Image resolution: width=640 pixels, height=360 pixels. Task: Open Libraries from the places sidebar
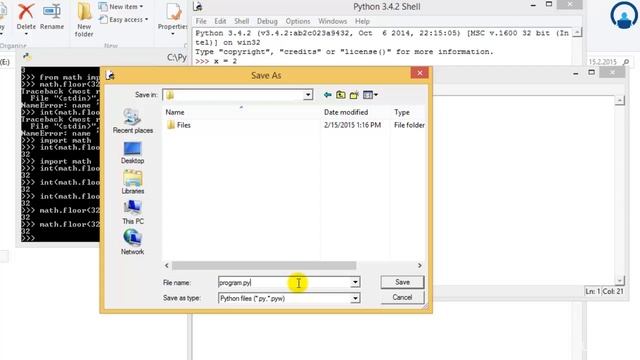coord(133,182)
